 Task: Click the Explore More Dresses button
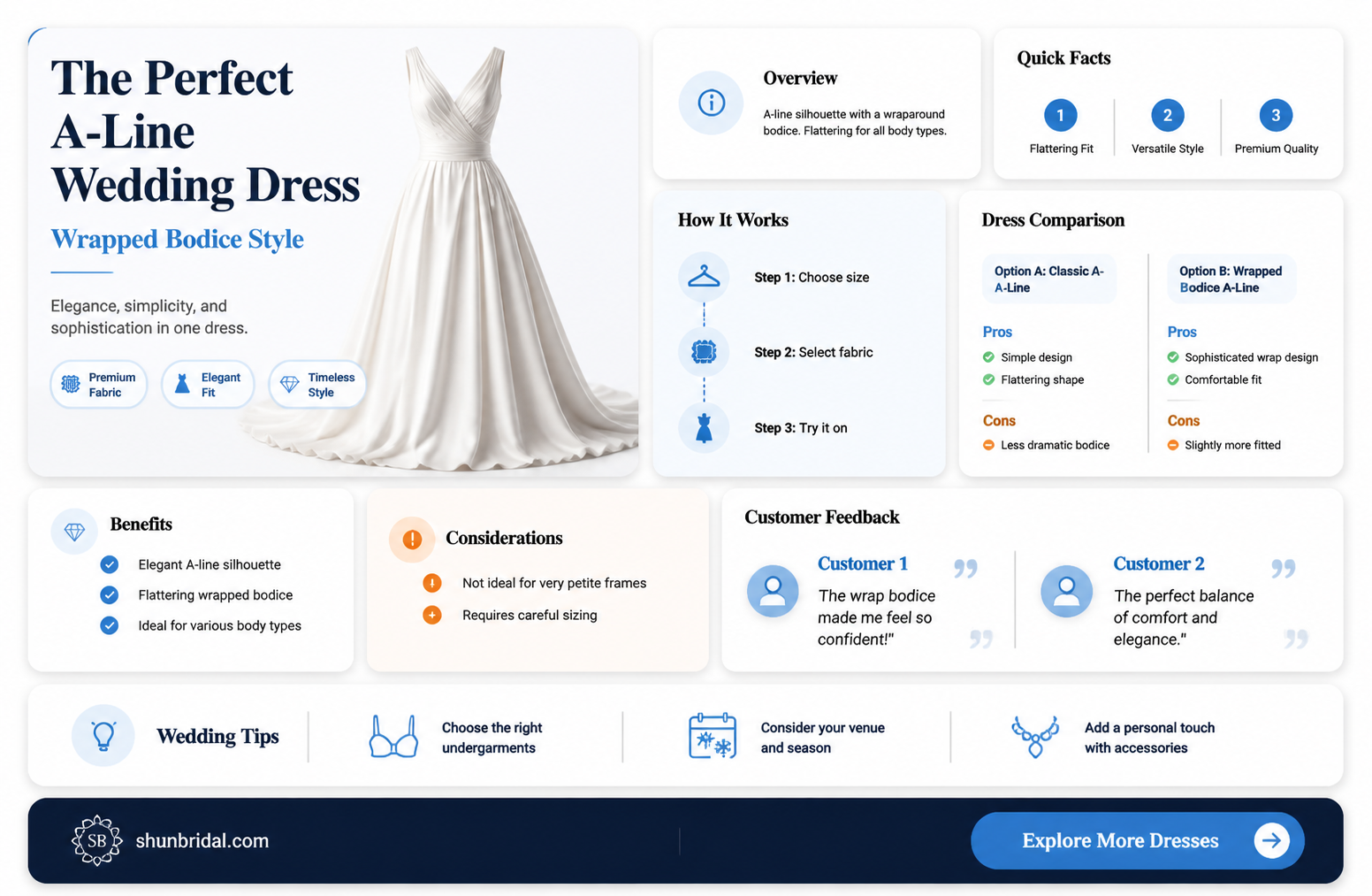1137,840
